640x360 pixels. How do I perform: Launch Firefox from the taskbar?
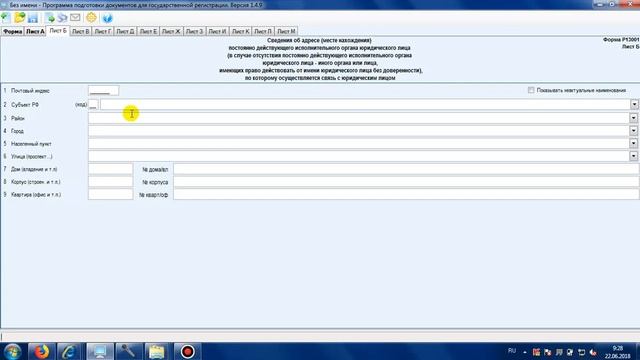pos(41,351)
